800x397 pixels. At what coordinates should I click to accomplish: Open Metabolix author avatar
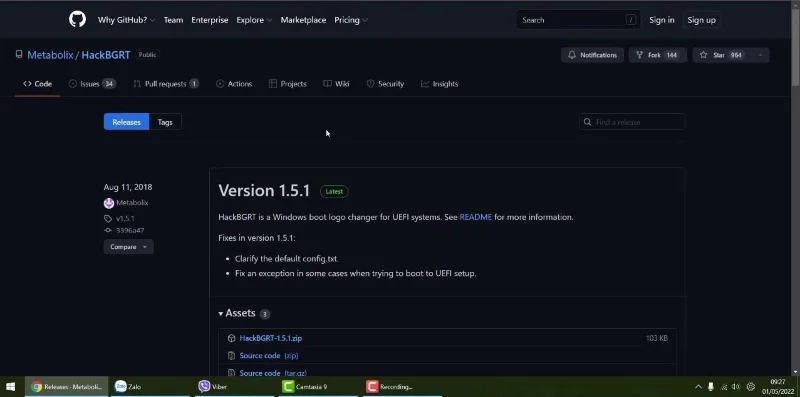coord(109,203)
